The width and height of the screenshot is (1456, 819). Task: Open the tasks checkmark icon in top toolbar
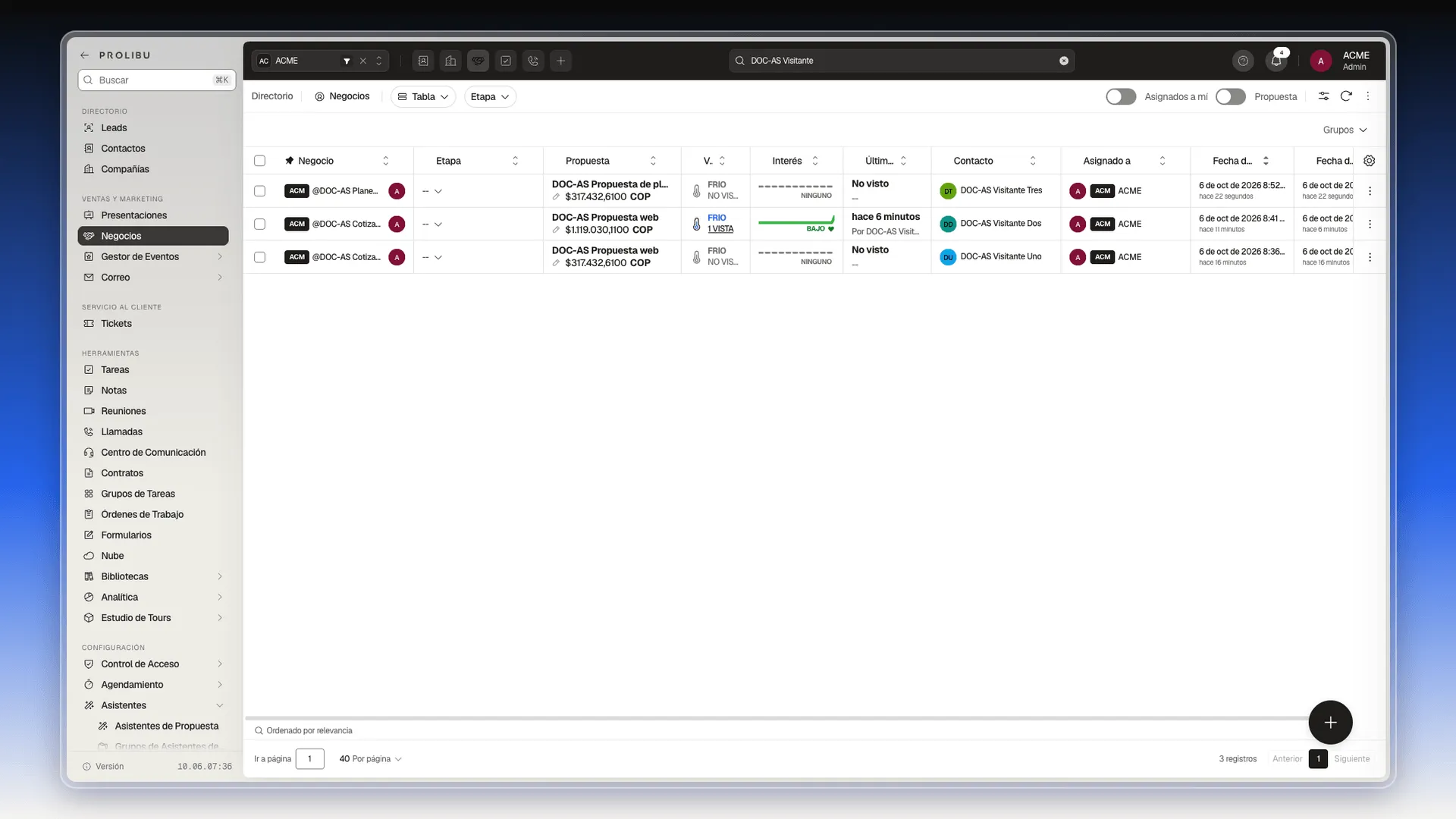click(506, 61)
